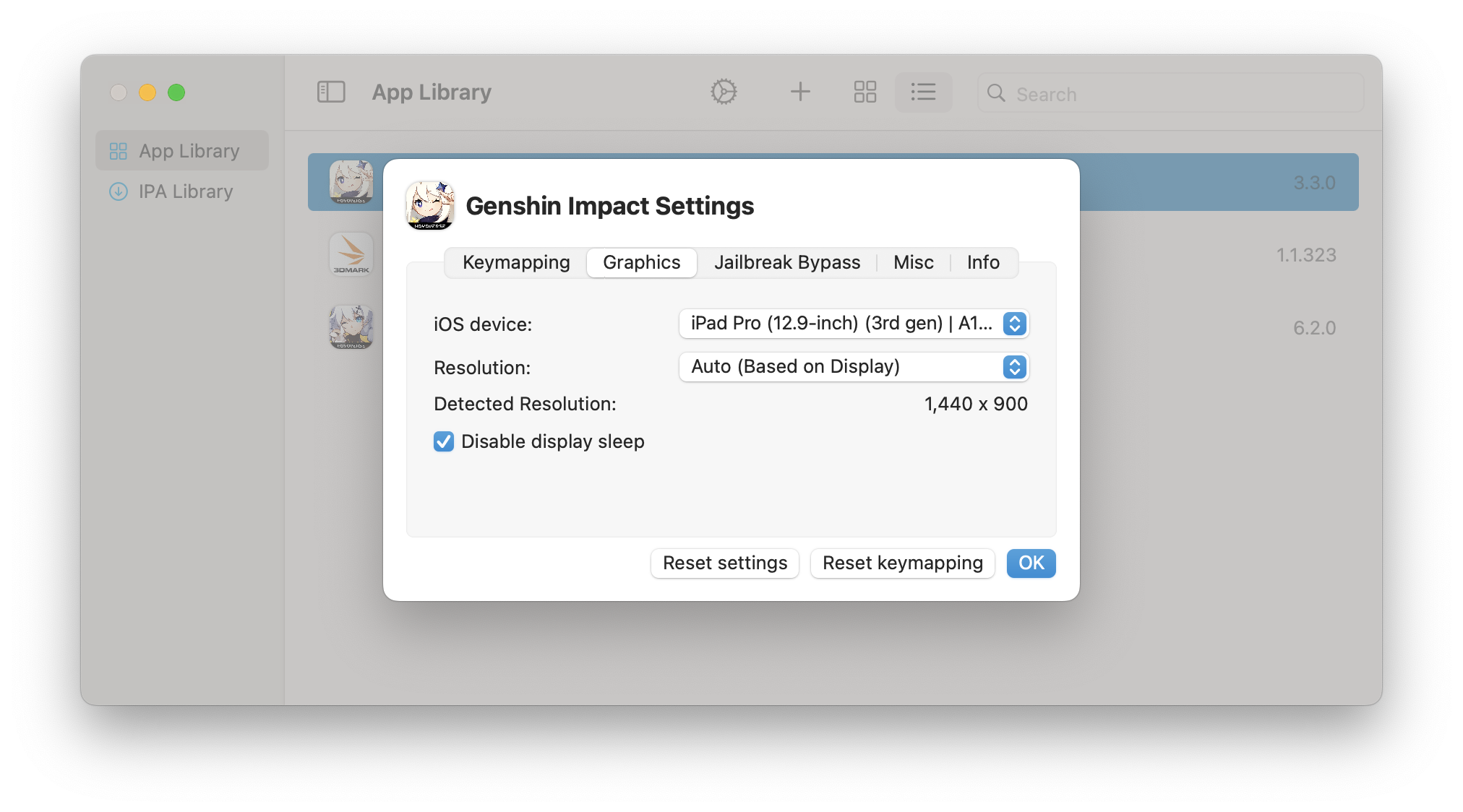Switch to the Keymapping tab
1463x812 pixels.
pos(515,262)
